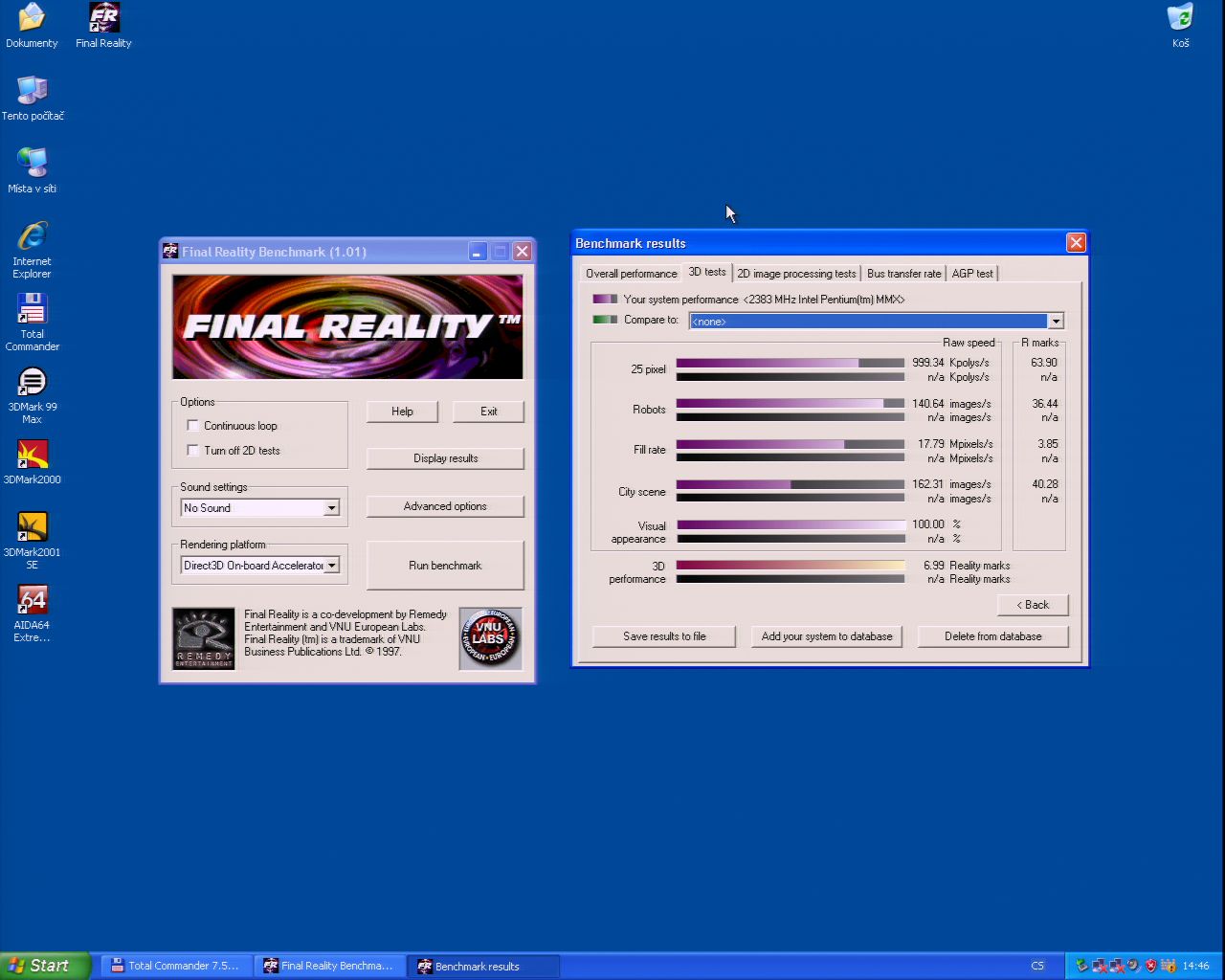Screen dimensions: 1225x980
Task: Enable the Turn off 2D tests checkbox
Action: [193, 451]
